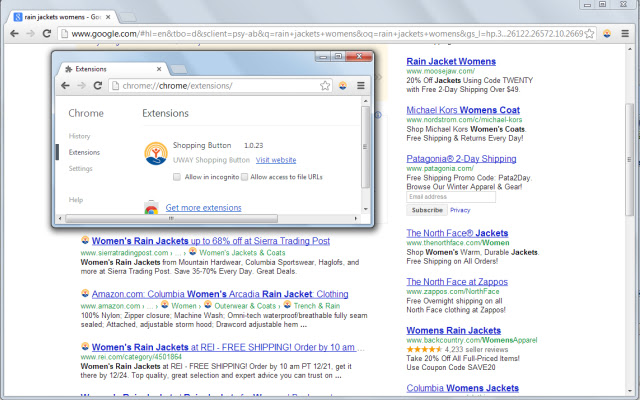Image resolution: width=640 pixels, height=400 pixels.
Task: Toggle Allow in incognito checkbox
Action: point(177,177)
